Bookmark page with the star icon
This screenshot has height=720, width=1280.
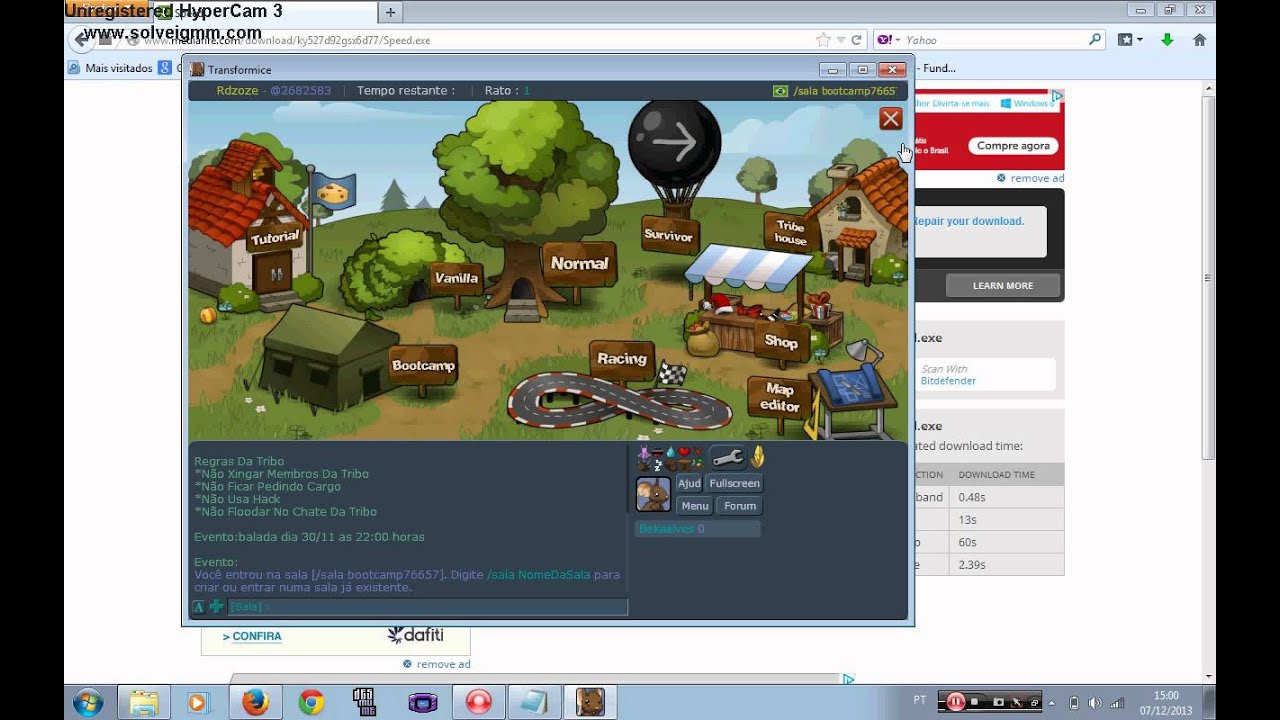[823, 40]
